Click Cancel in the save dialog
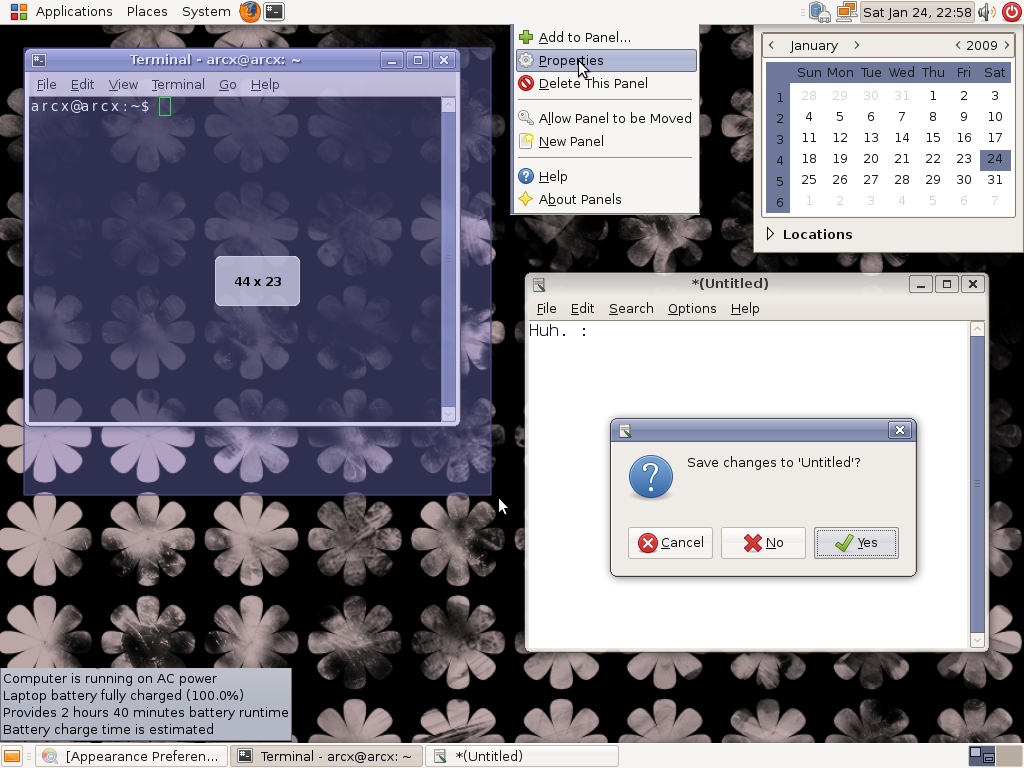This screenshot has height=768, width=1024. 670,543
